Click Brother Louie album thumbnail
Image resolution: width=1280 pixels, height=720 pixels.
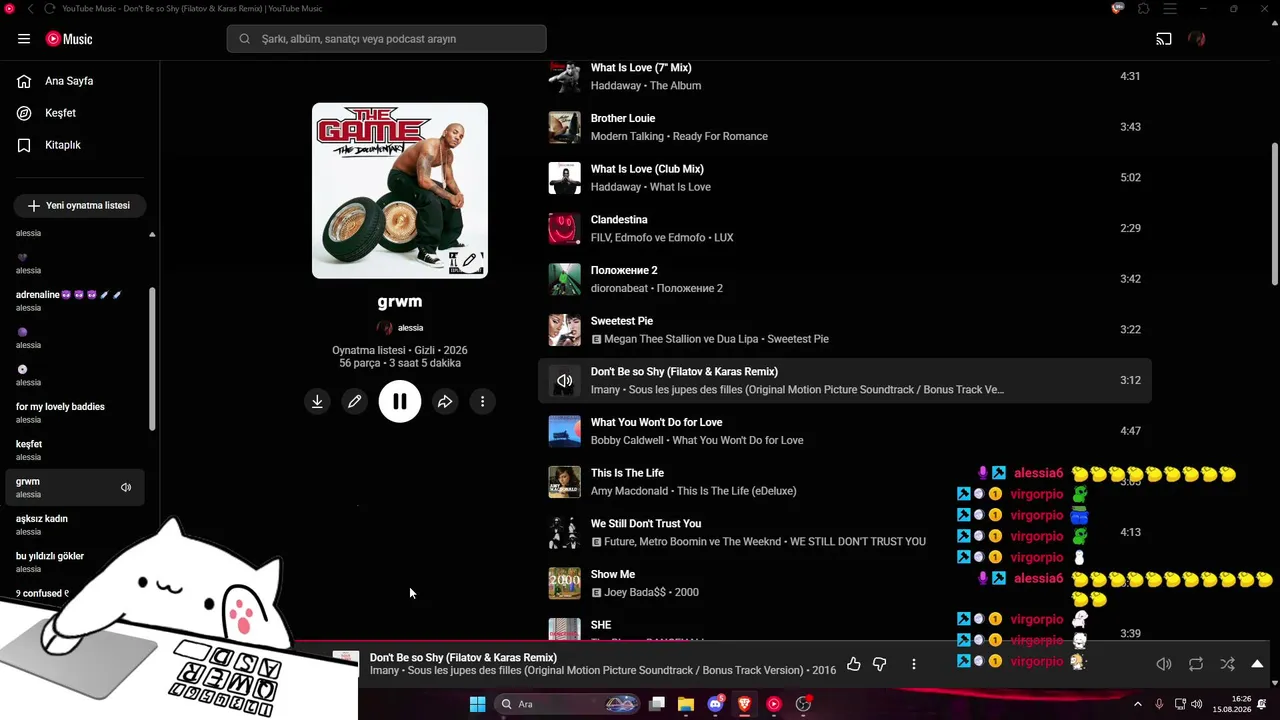(565, 127)
